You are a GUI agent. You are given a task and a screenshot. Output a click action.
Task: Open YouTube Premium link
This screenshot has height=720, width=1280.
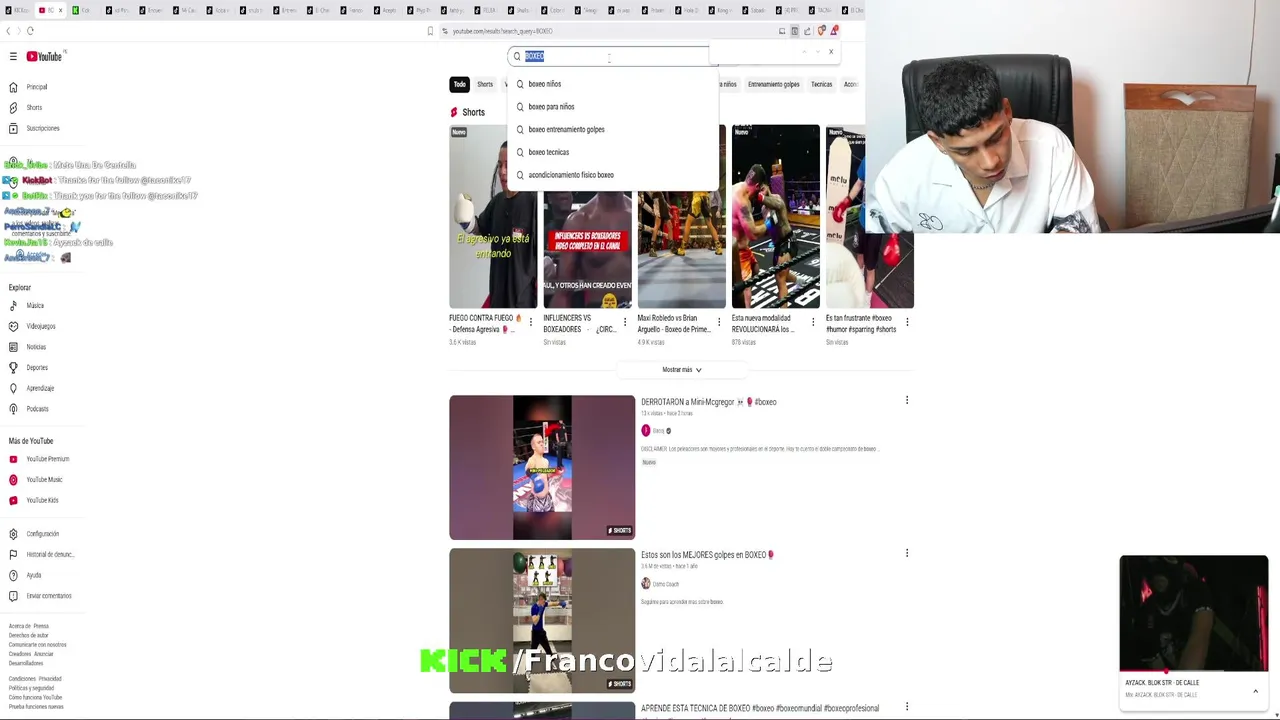click(x=40, y=459)
